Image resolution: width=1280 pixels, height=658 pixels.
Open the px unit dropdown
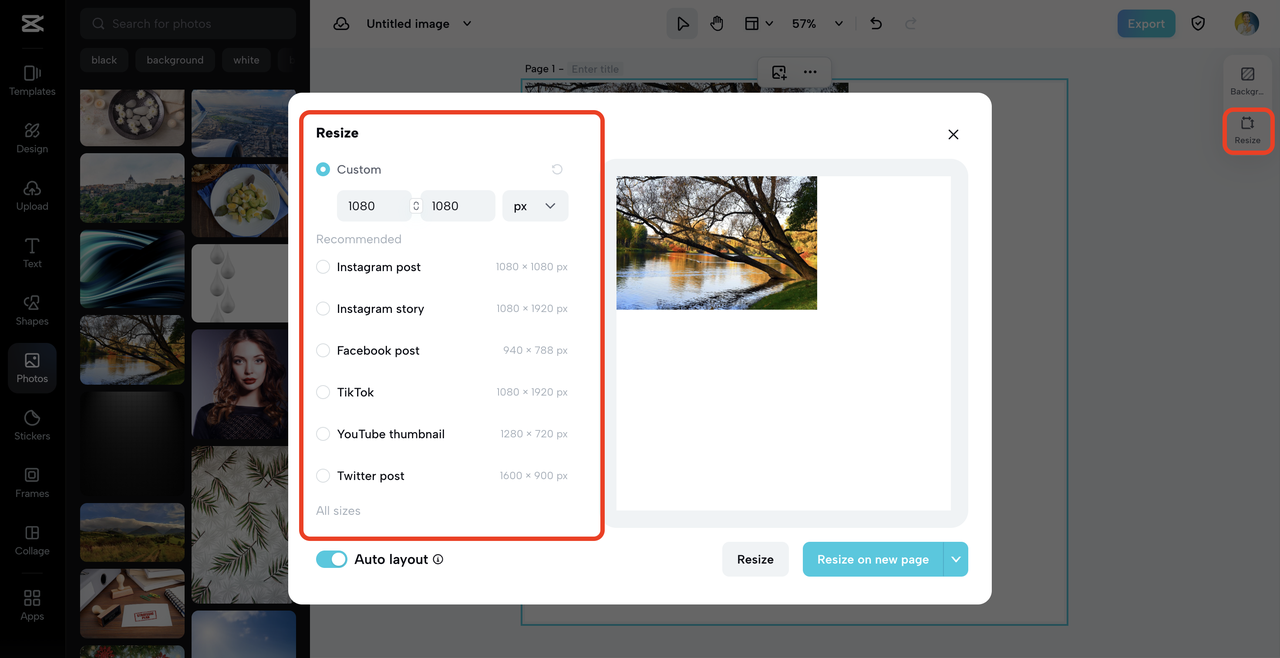535,206
